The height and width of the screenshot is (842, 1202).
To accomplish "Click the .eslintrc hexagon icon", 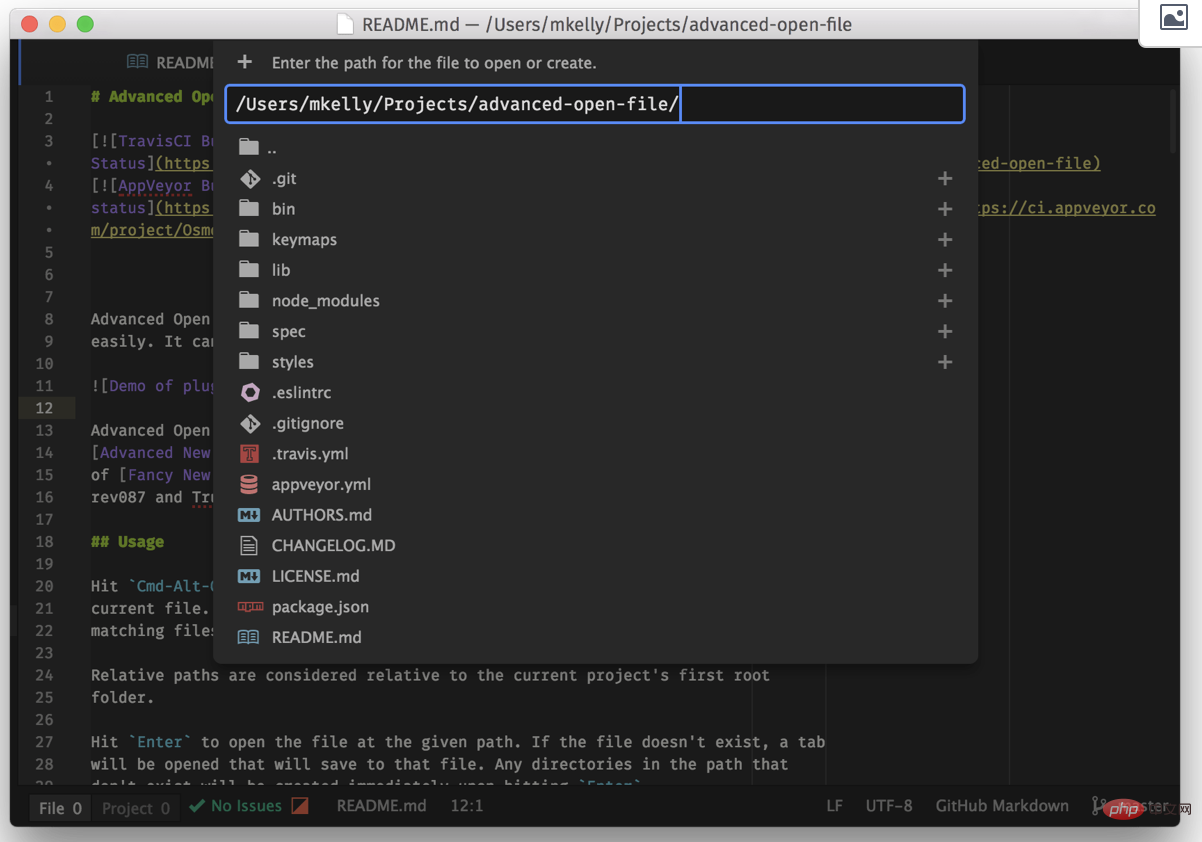I will click(x=250, y=393).
